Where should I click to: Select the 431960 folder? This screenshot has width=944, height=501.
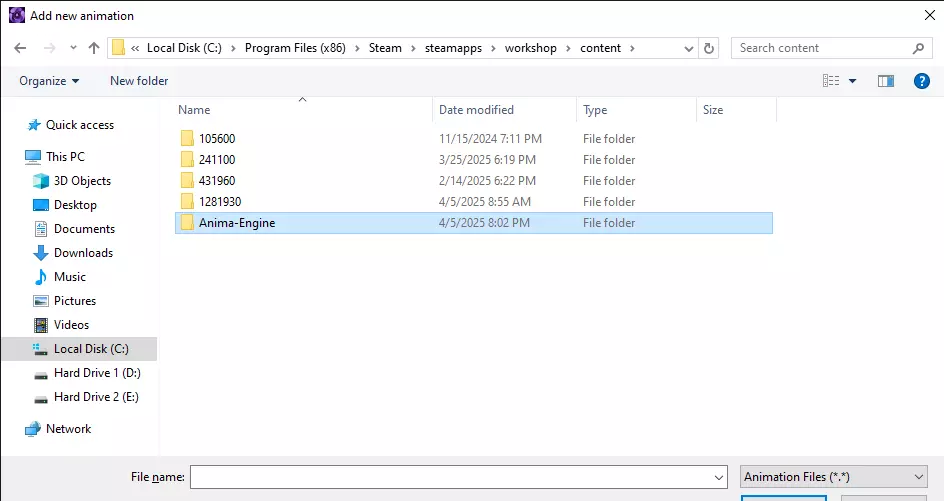click(474, 181)
